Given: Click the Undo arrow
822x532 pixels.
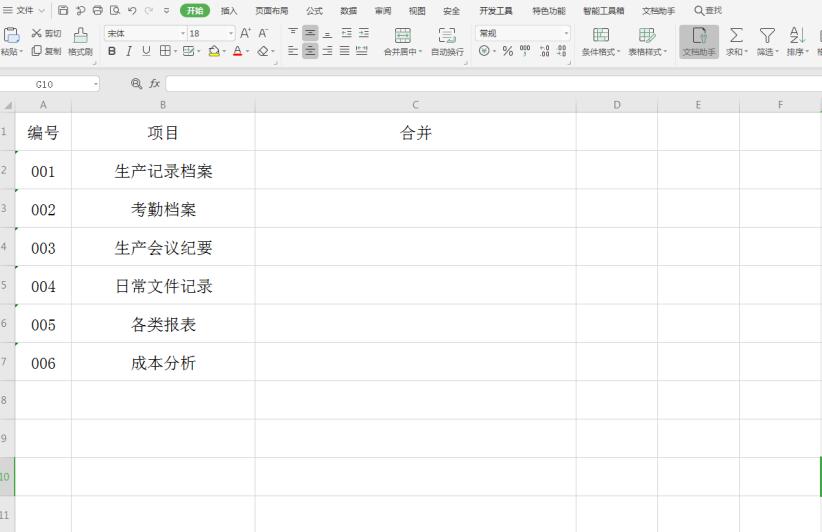Looking at the screenshot, I should coord(132,10).
